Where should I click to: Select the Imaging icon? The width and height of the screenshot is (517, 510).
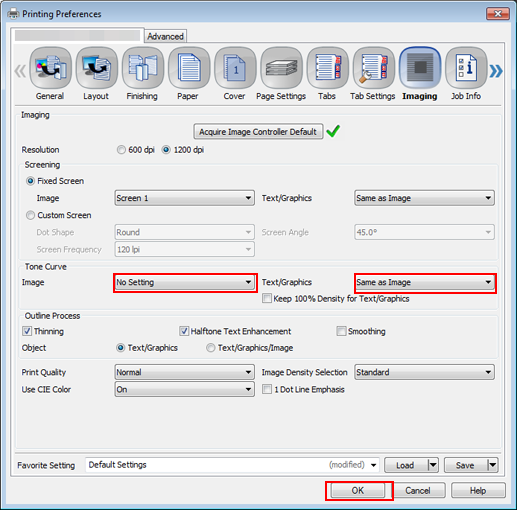[x=420, y=68]
